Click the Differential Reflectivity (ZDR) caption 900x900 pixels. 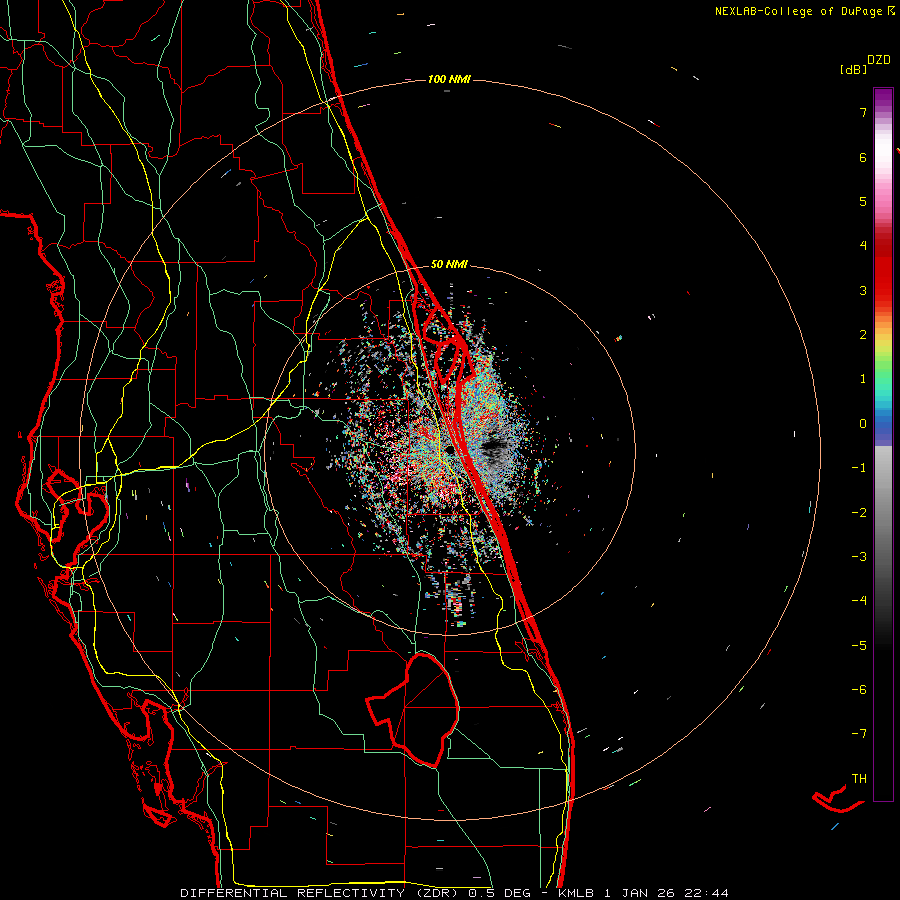coord(321,893)
